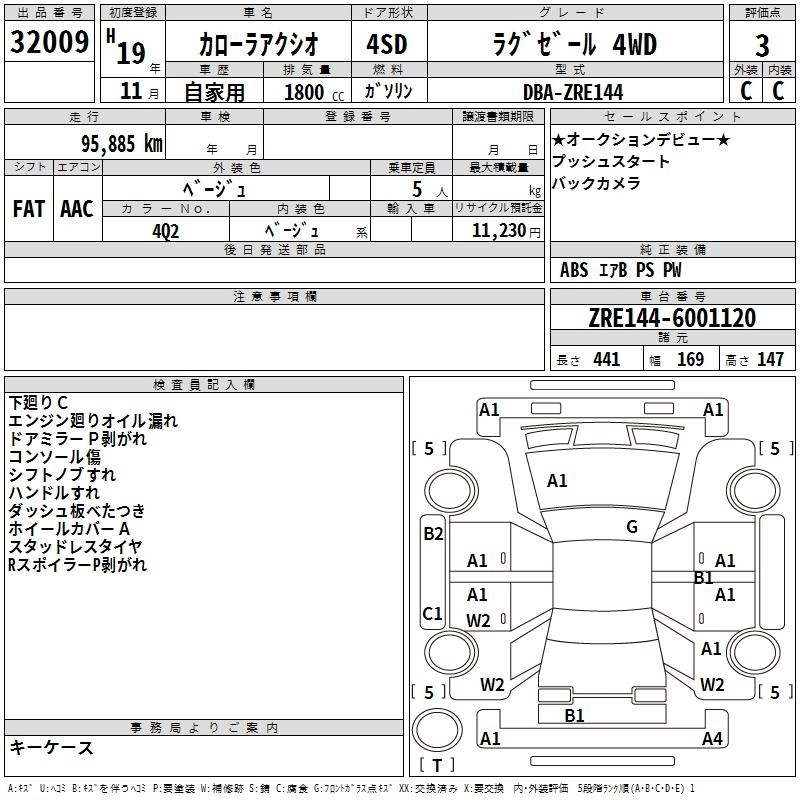The width and height of the screenshot is (800, 800).
Task: Select the color number 4Q2
Action: (166, 229)
